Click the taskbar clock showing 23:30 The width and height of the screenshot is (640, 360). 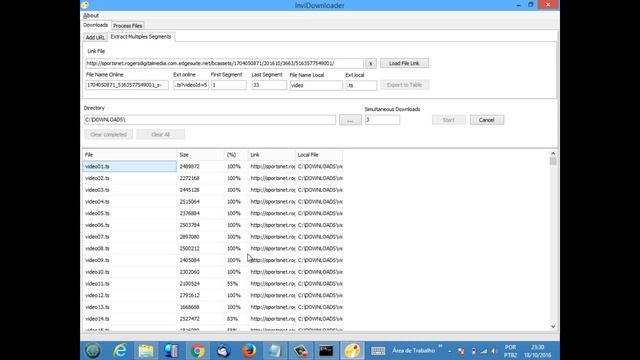538,351
